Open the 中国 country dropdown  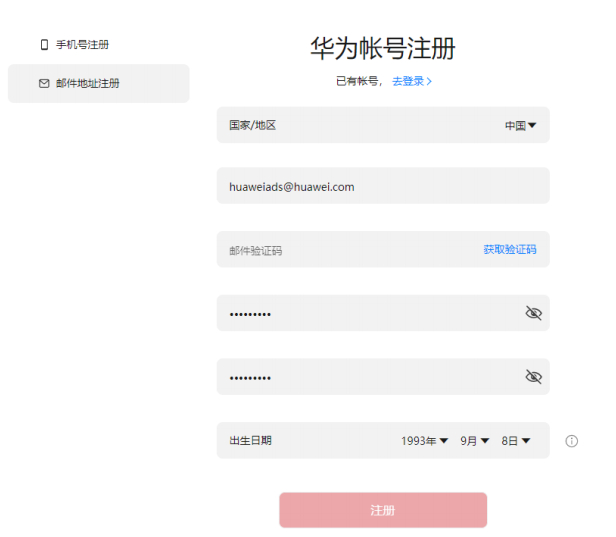pos(521,126)
